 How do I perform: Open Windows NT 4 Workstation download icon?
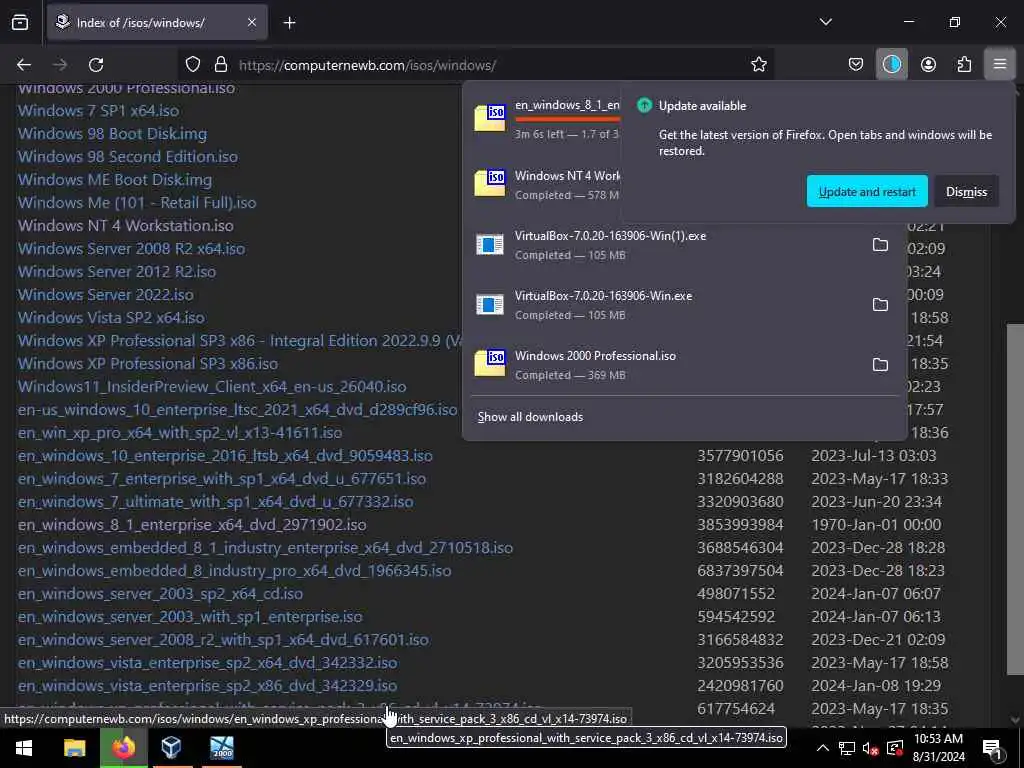click(490, 184)
